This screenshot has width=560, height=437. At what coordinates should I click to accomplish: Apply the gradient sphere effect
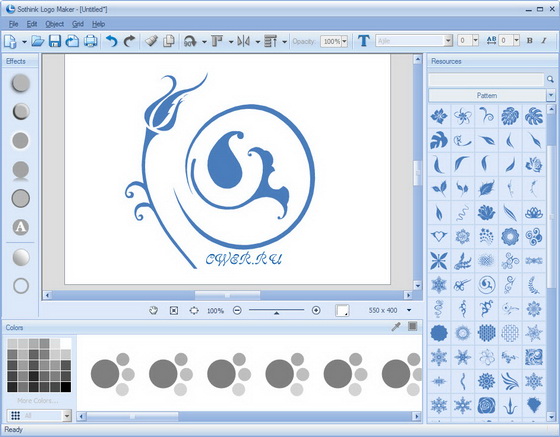pos(21,257)
